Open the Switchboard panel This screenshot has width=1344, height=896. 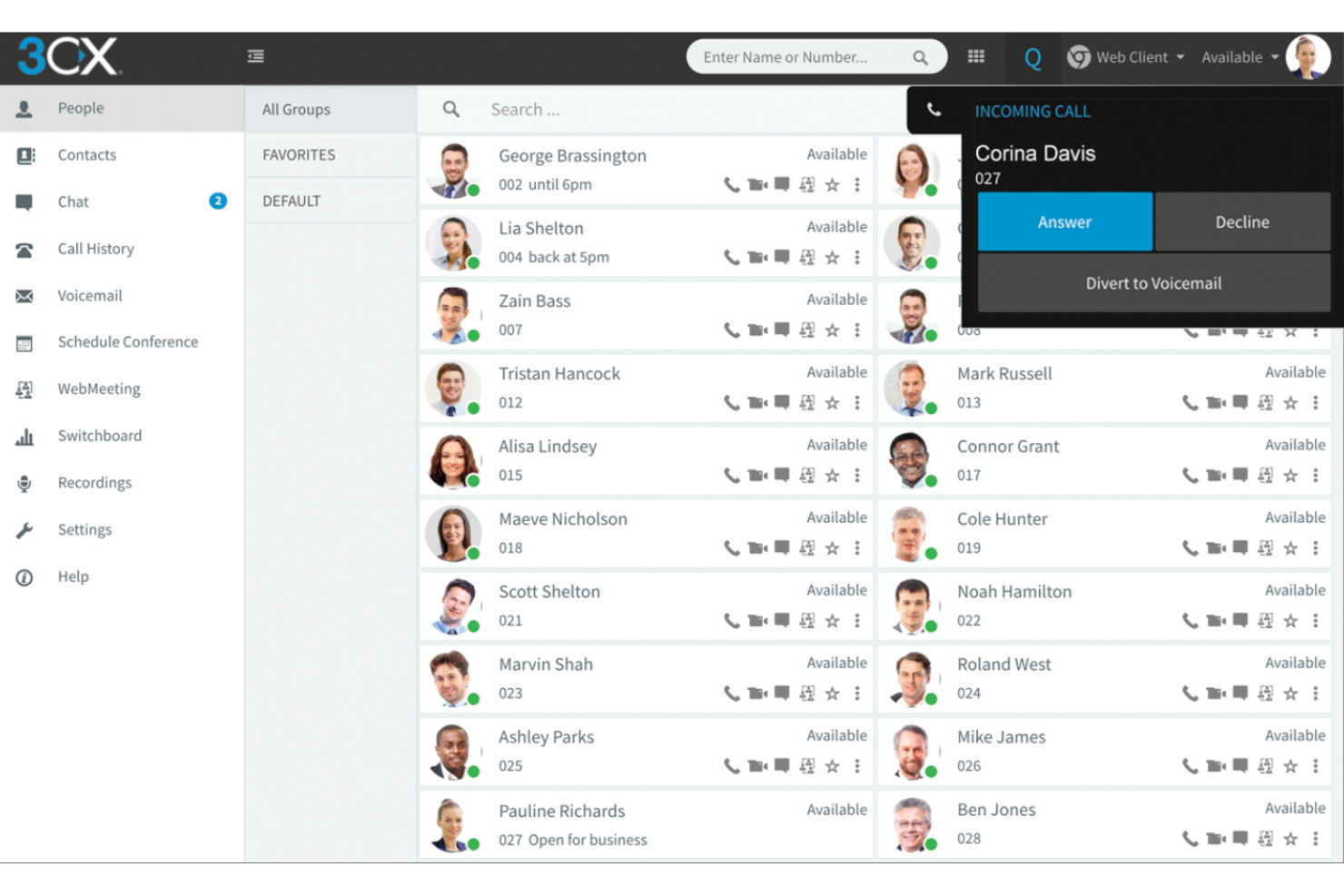click(x=100, y=436)
